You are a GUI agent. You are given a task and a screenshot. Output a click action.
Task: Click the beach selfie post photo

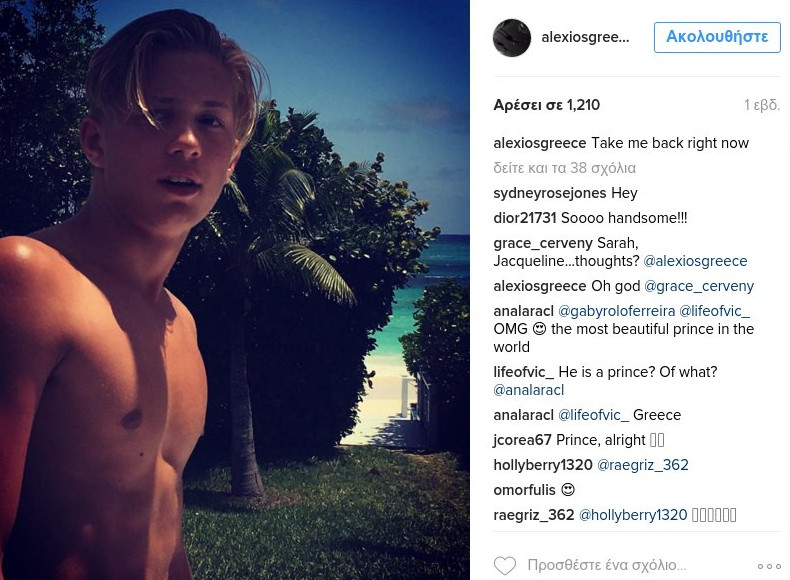pos(235,290)
